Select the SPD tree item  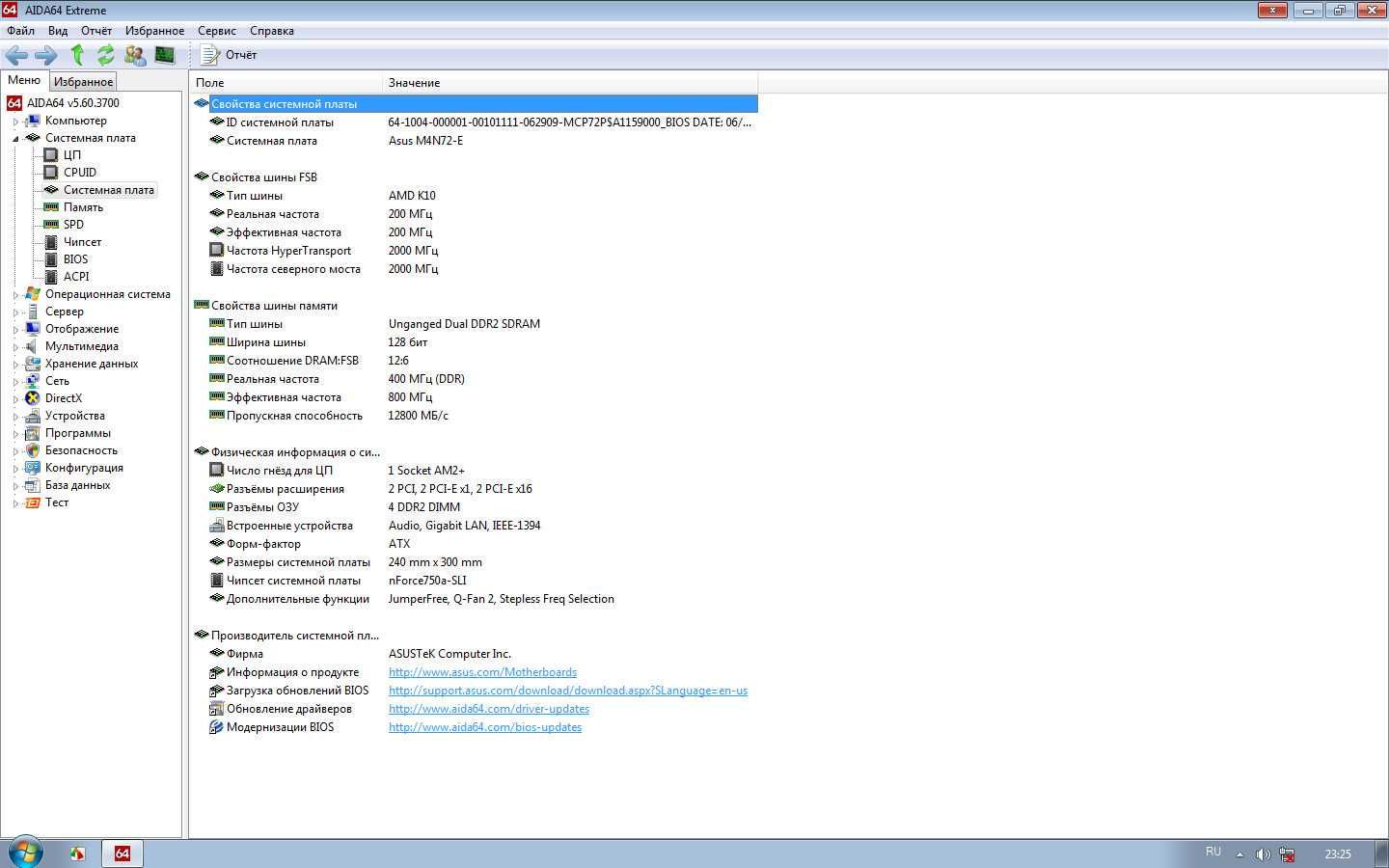pyautogui.click(x=73, y=225)
